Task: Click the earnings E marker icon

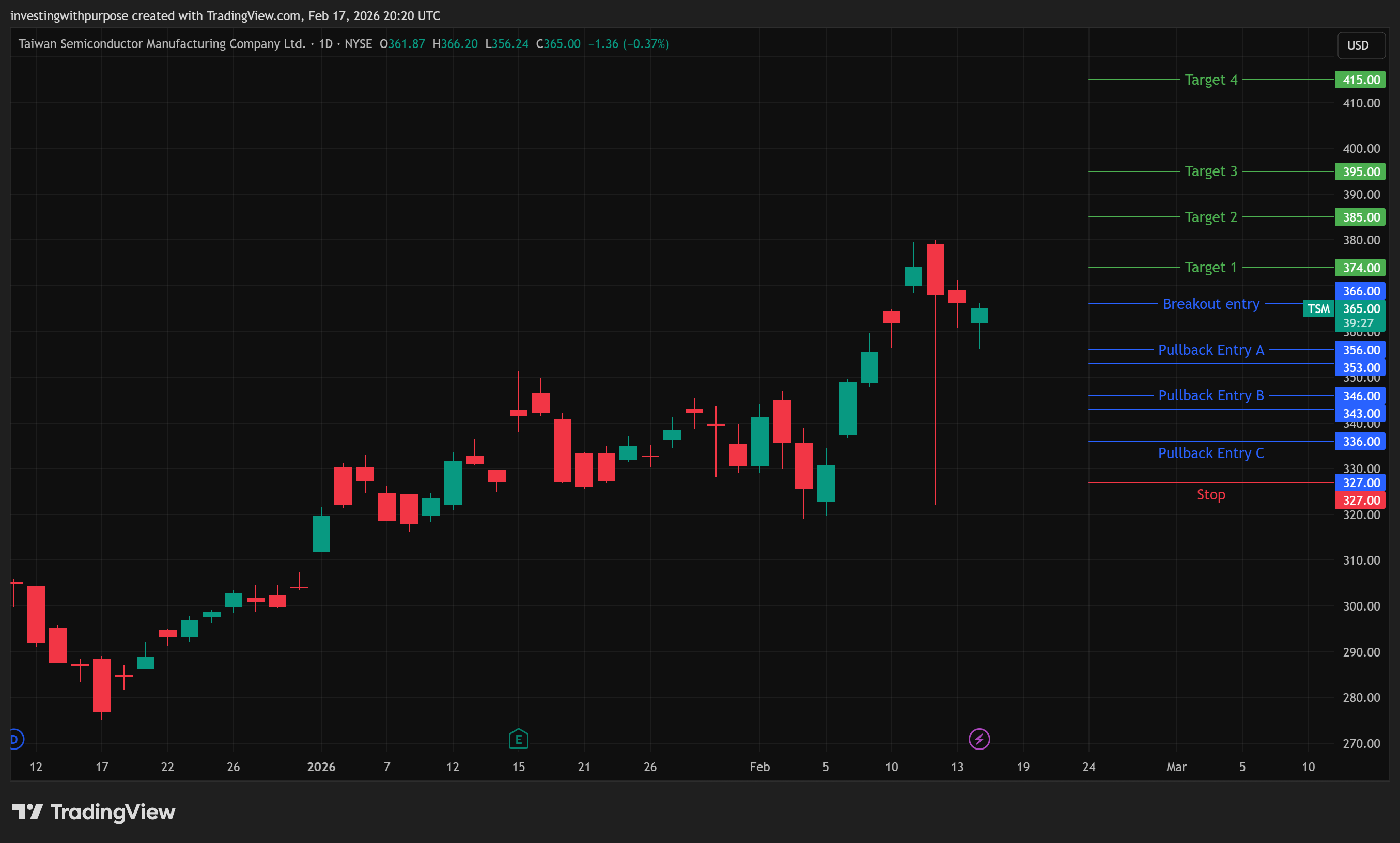Action: 518,739
